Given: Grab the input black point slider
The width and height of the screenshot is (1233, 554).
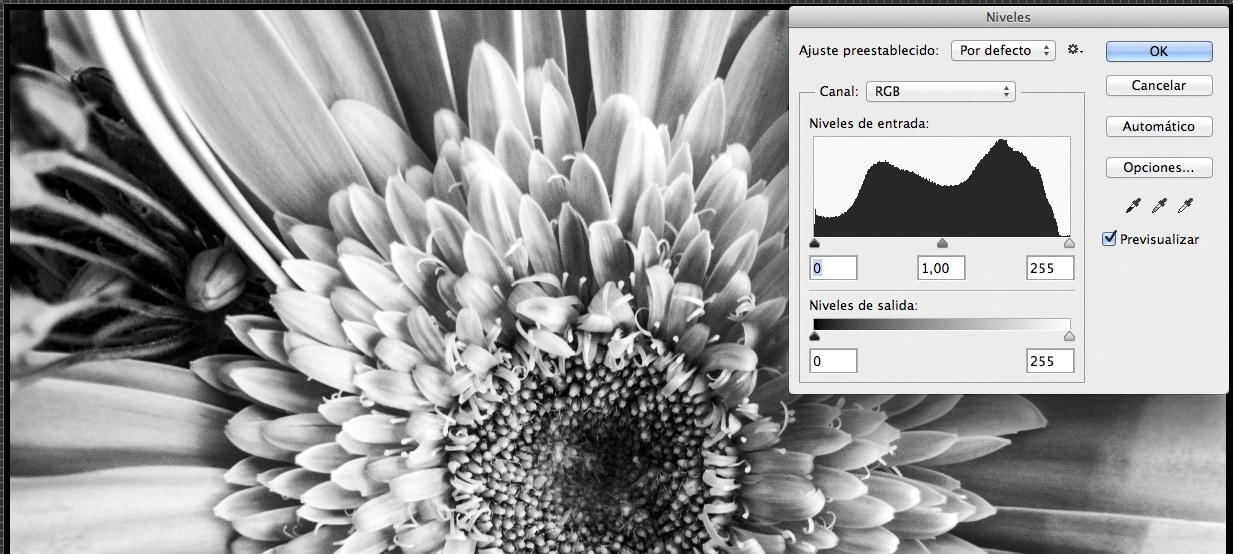Looking at the screenshot, I should tap(814, 243).
